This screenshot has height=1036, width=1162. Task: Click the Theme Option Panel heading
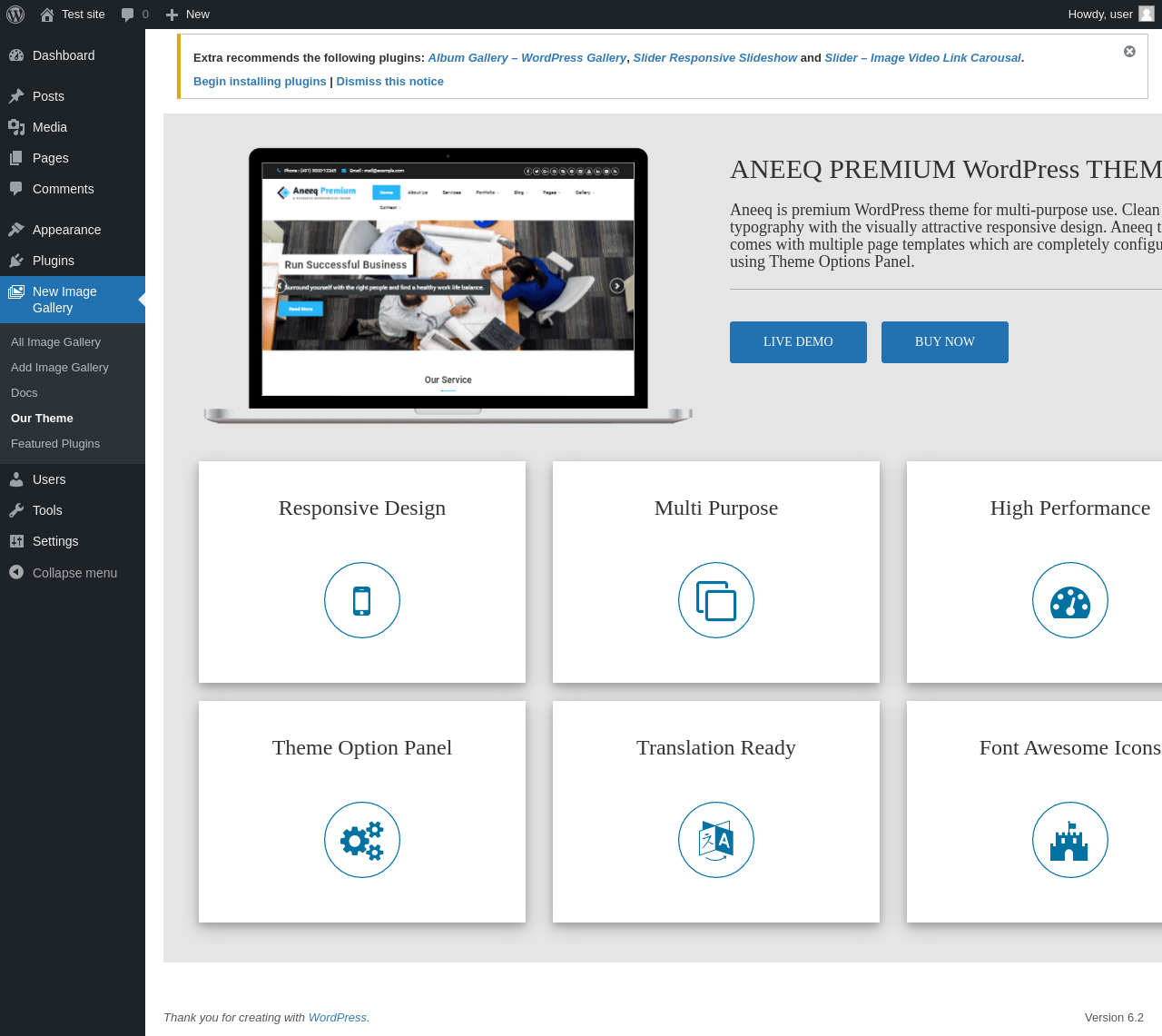362,748
